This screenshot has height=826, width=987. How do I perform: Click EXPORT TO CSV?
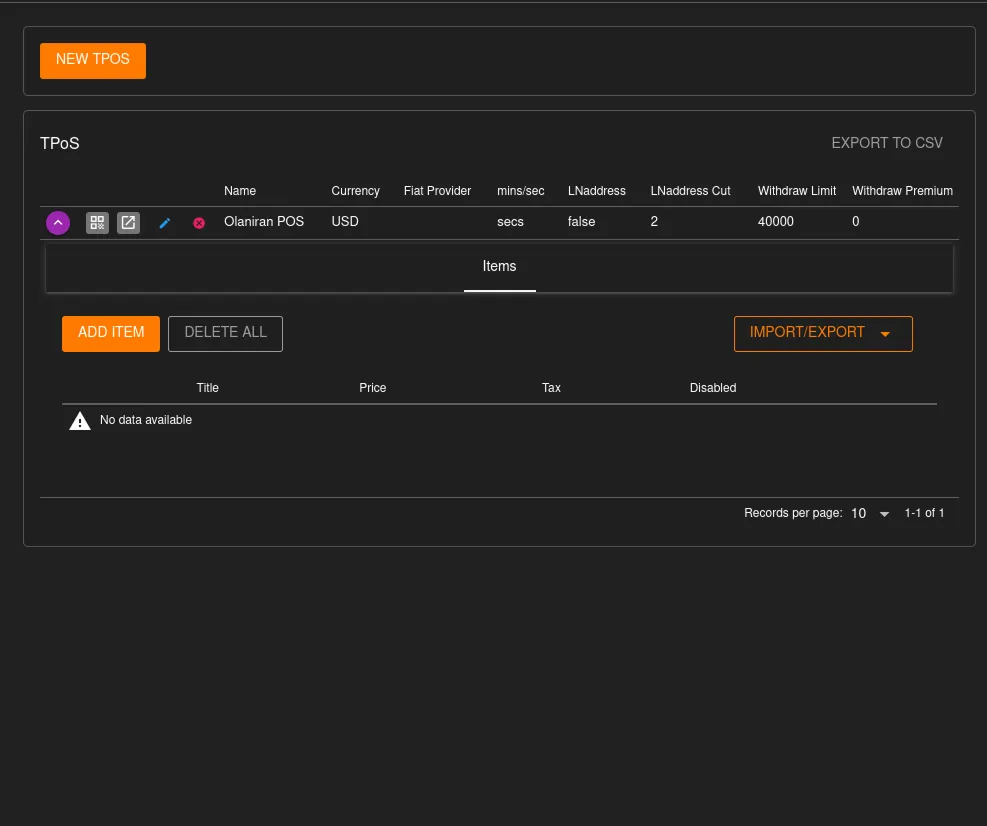coord(886,143)
